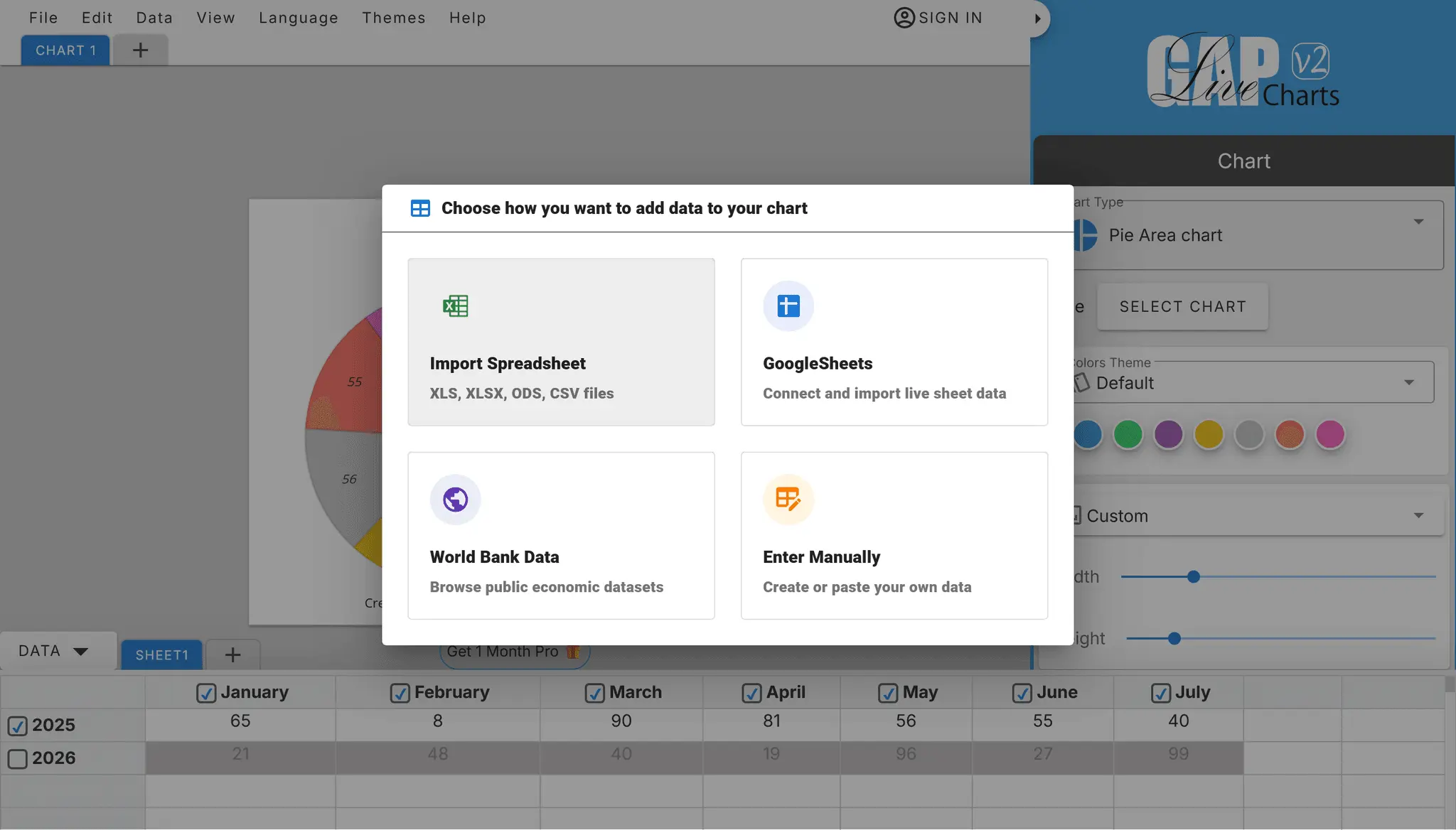Viewport: 1456px width, 830px height.
Task: Choose the World Bank Data option
Action: [561, 536]
